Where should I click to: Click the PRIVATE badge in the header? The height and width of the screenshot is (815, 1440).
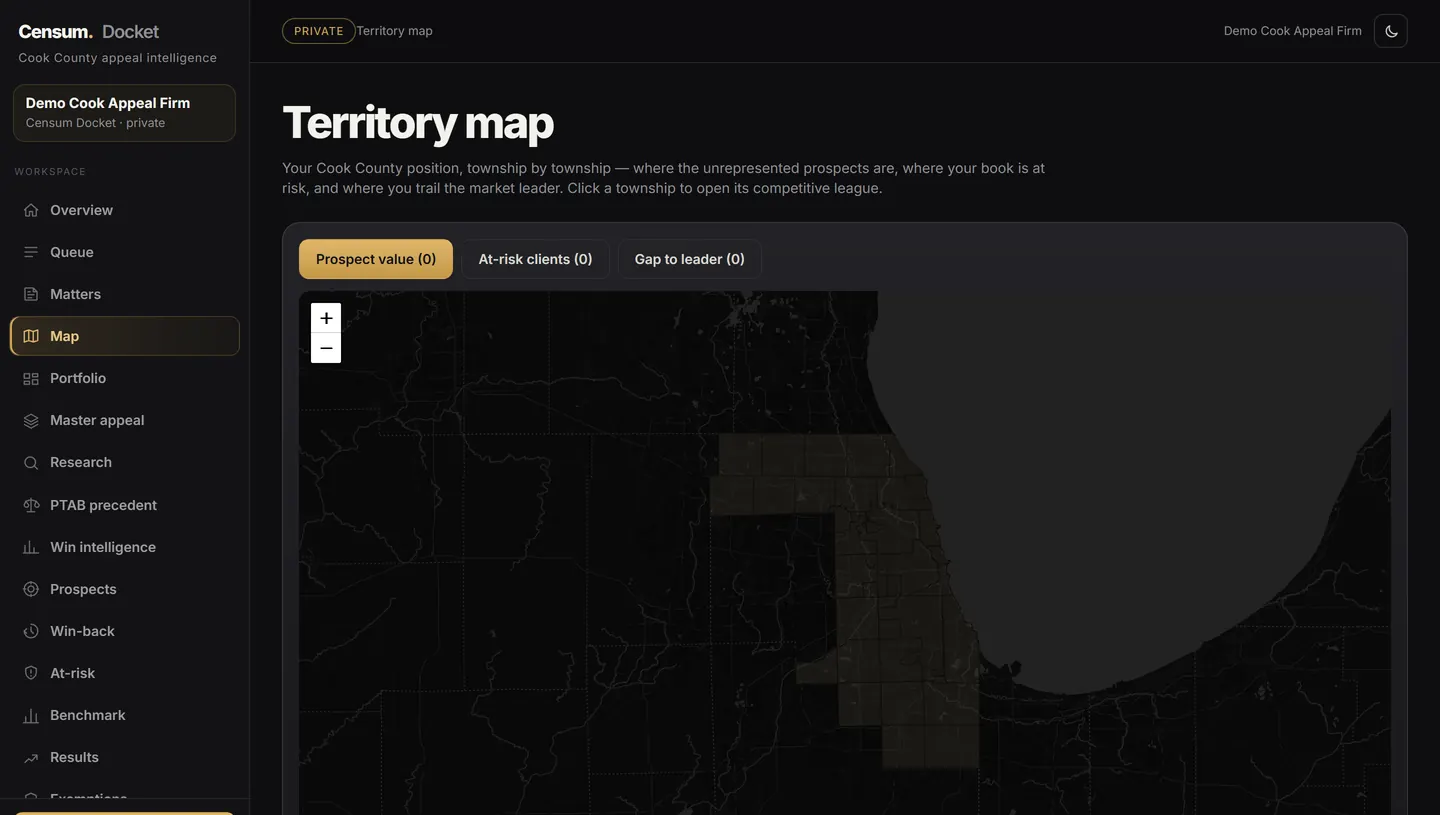click(319, 31)
